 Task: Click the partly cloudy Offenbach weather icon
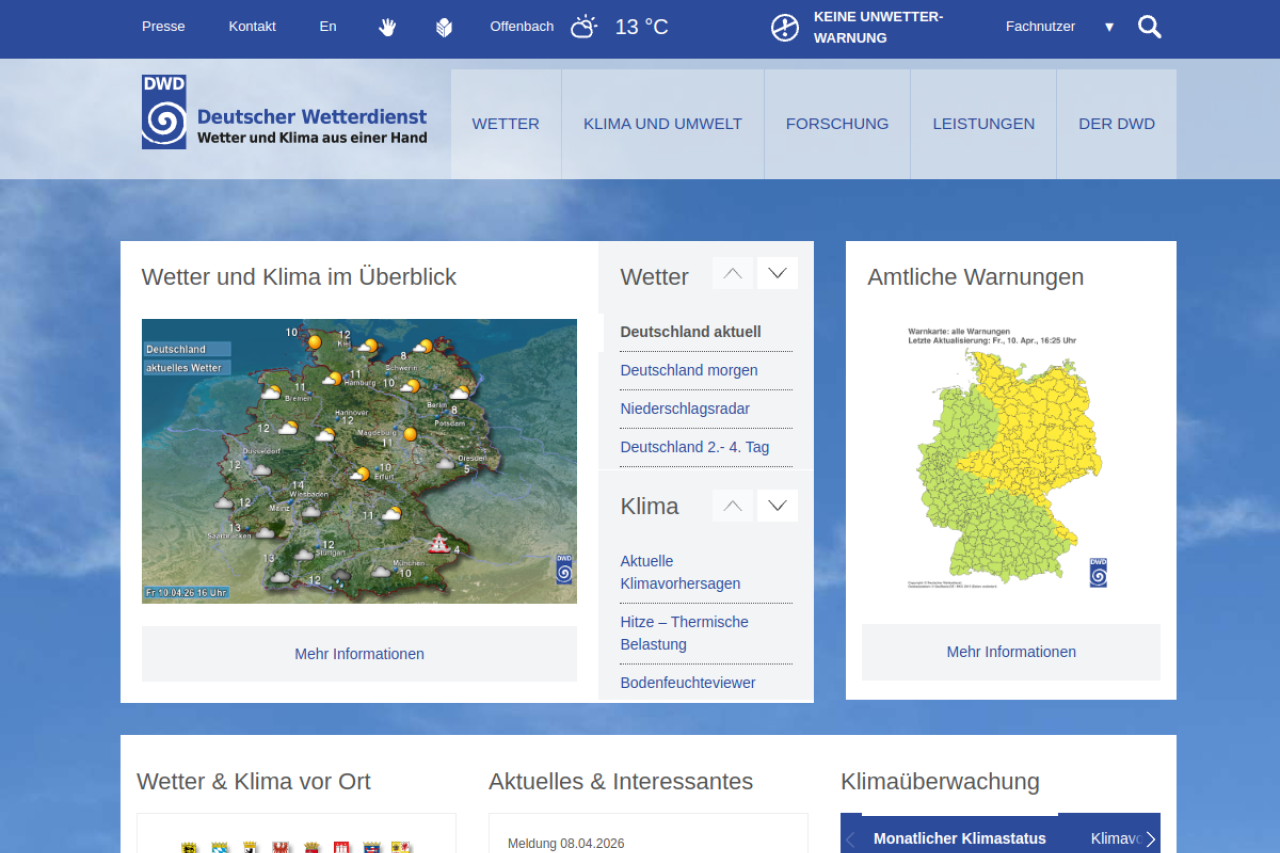pyautogui.click(x=584, y=27)
